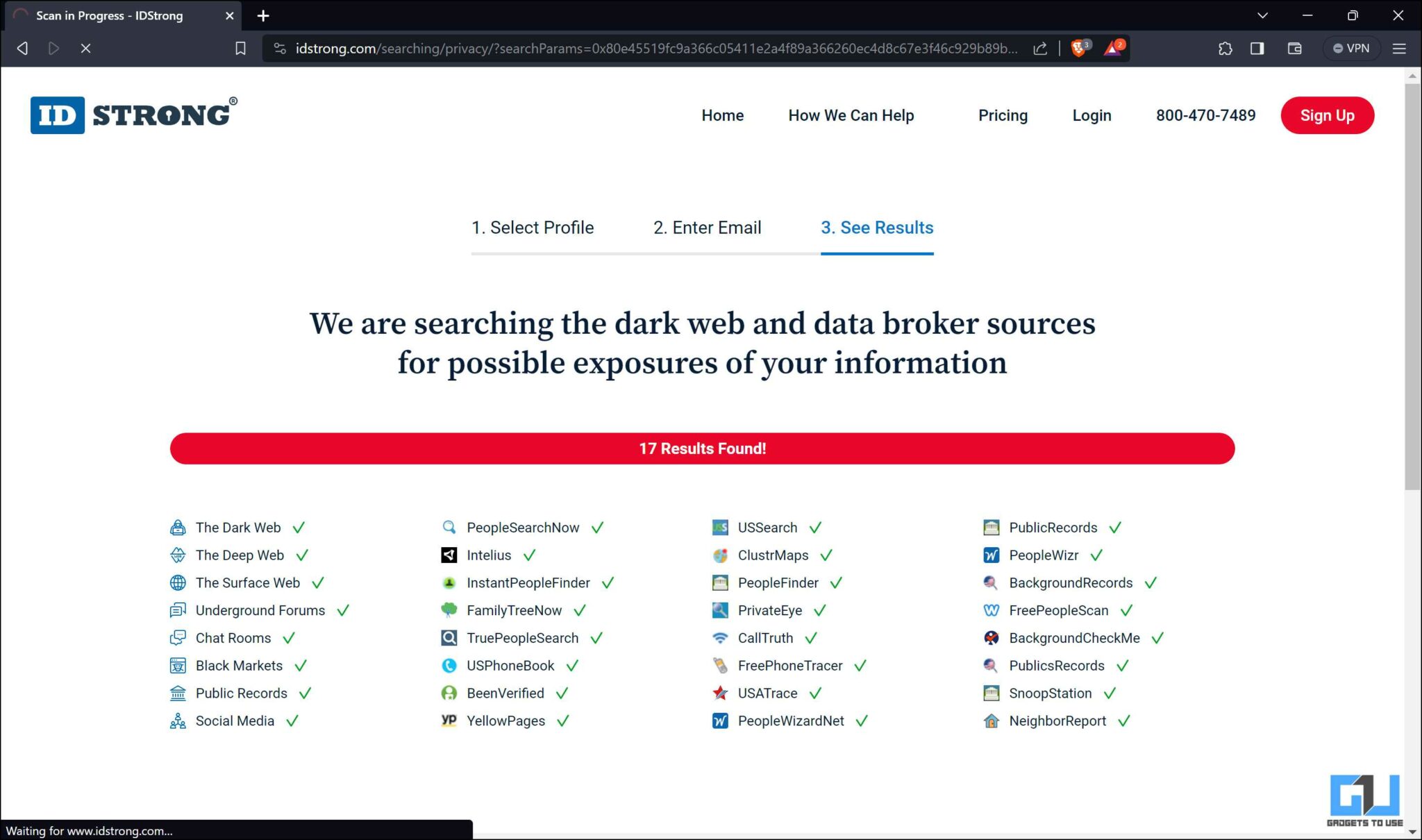Click the YellowPages yp icon
The image size is (1422, 840).
coord(449,721)
